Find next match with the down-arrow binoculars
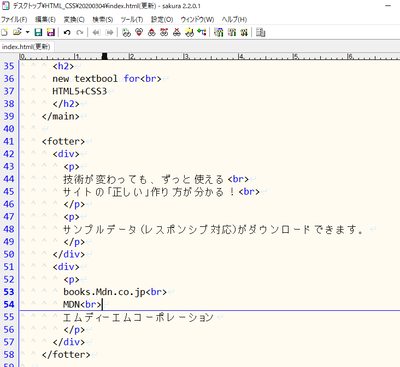The width and height of the screenshot is (400, 367). click(139, 32)
